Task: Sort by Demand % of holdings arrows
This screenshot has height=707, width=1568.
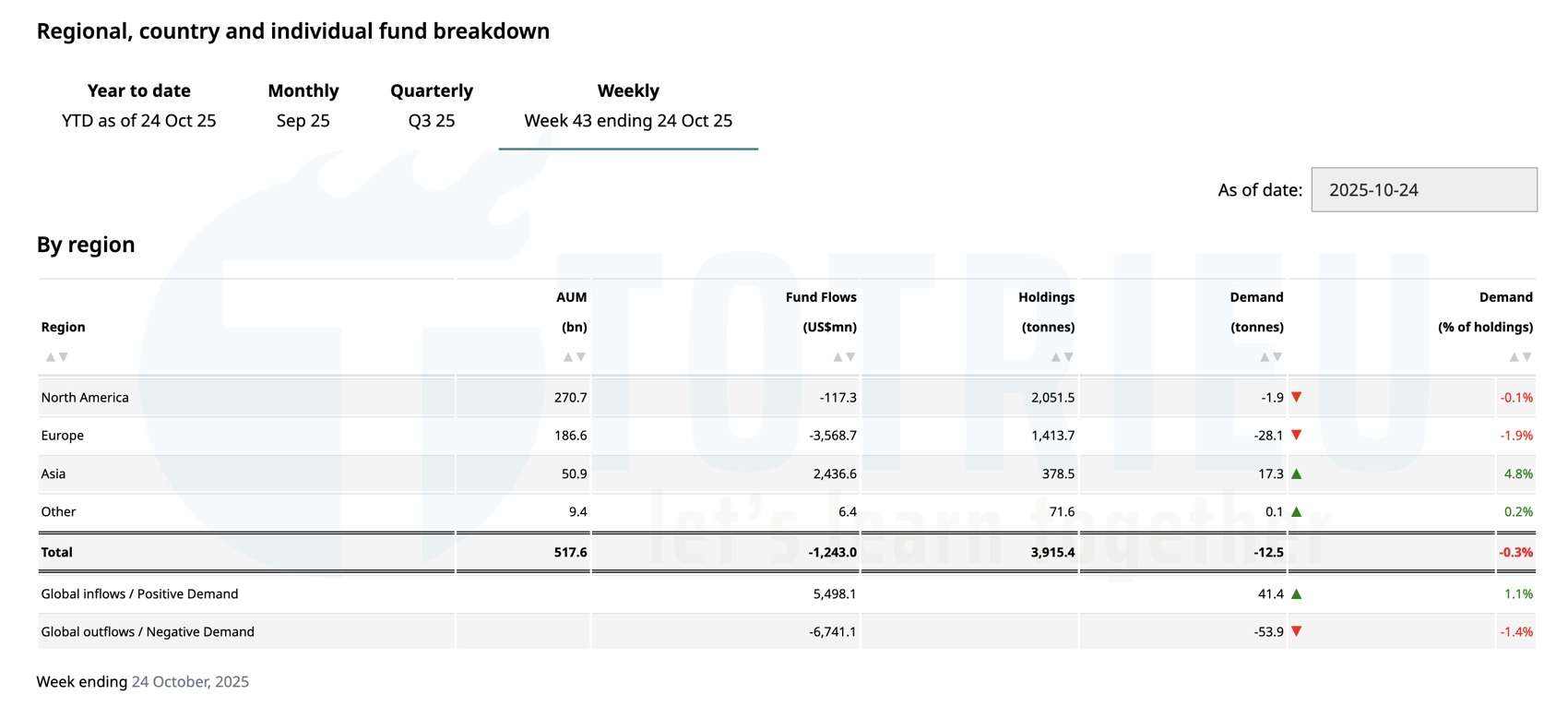Action: [x=1520, y=357]
